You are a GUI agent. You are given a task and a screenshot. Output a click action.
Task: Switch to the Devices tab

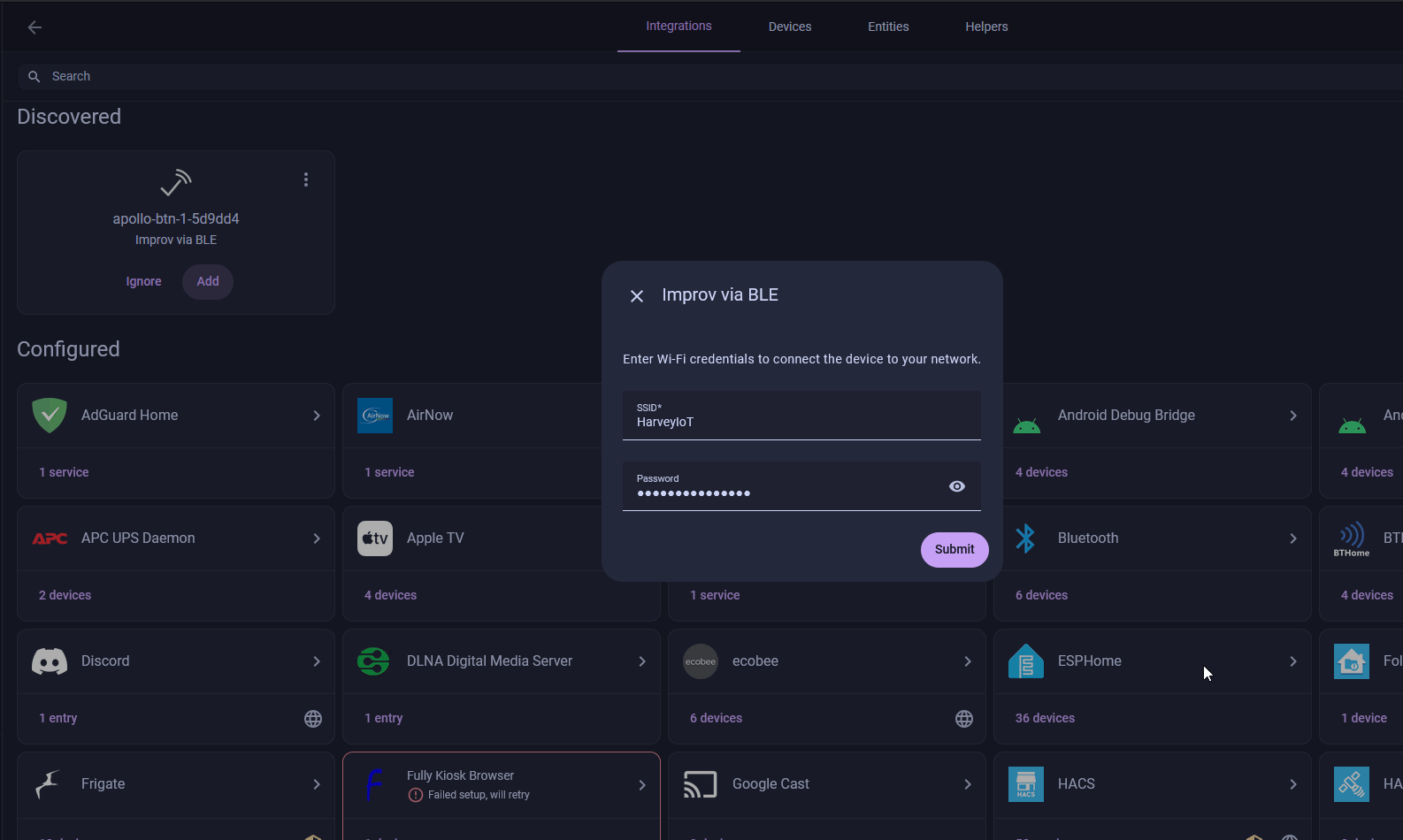[789, 27]
